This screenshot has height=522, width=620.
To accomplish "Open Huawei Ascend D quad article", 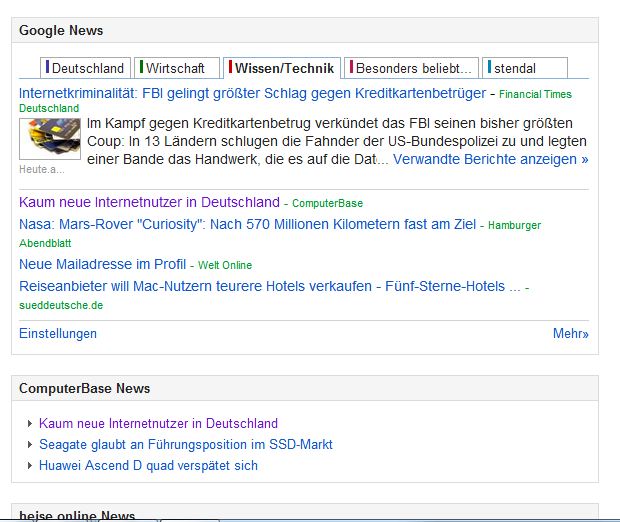I will [x=148, y=465].
